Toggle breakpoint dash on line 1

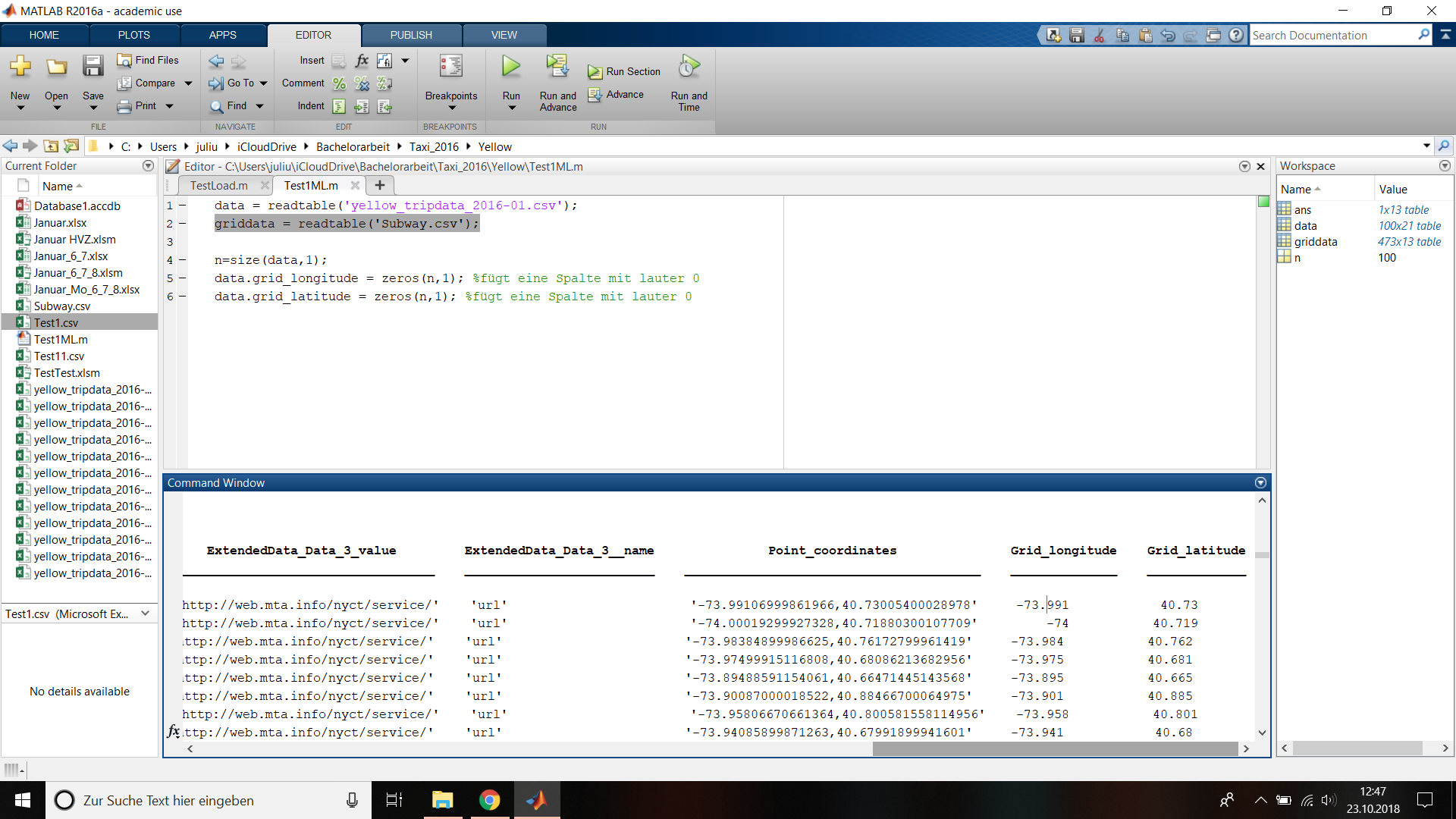pos(182,206)
